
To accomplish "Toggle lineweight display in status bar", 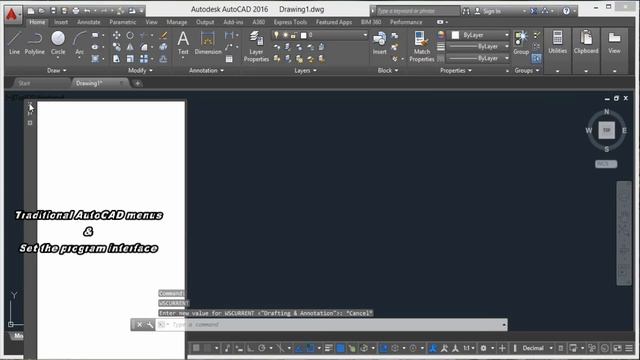I will click(329, 348).
